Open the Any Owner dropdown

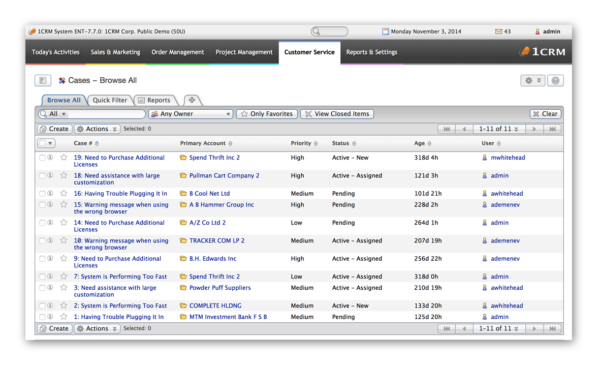191,114
